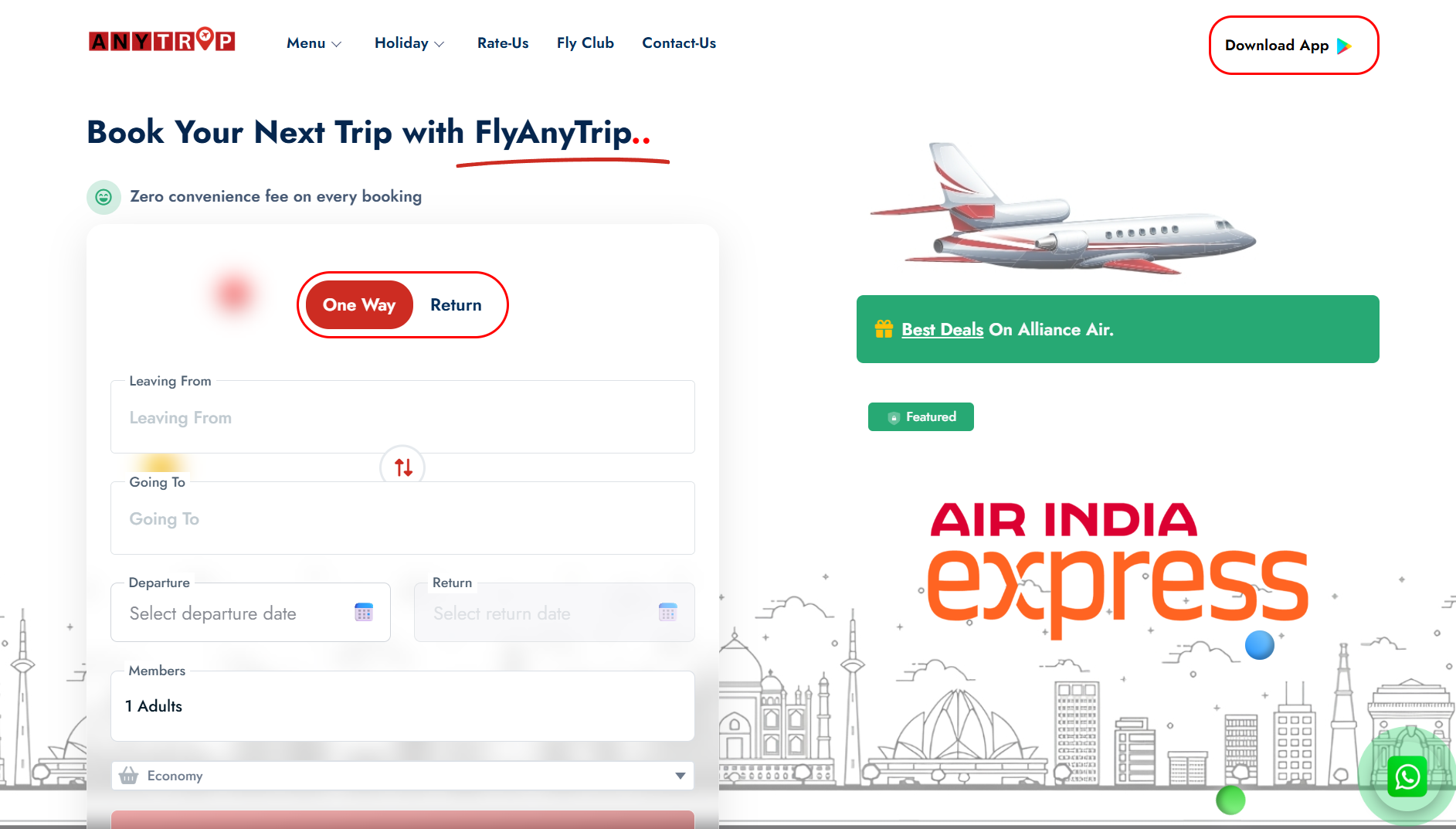Viewport: 1456px width, 829px height.
Task: Follow the Best Deals link
Action: tap(942, 330)
